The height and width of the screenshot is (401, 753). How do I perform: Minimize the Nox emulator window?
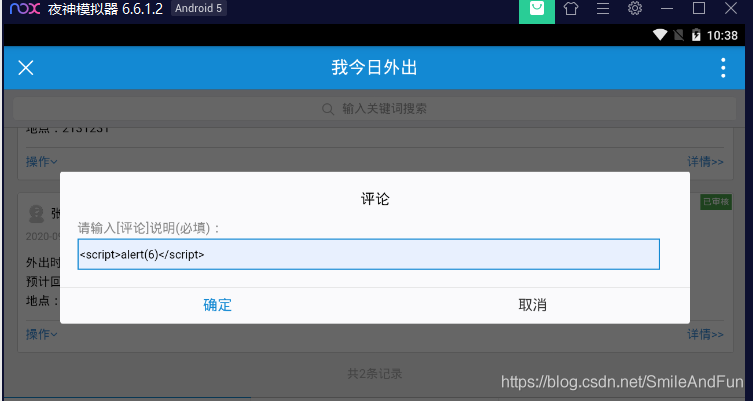[x=667, y=9]
